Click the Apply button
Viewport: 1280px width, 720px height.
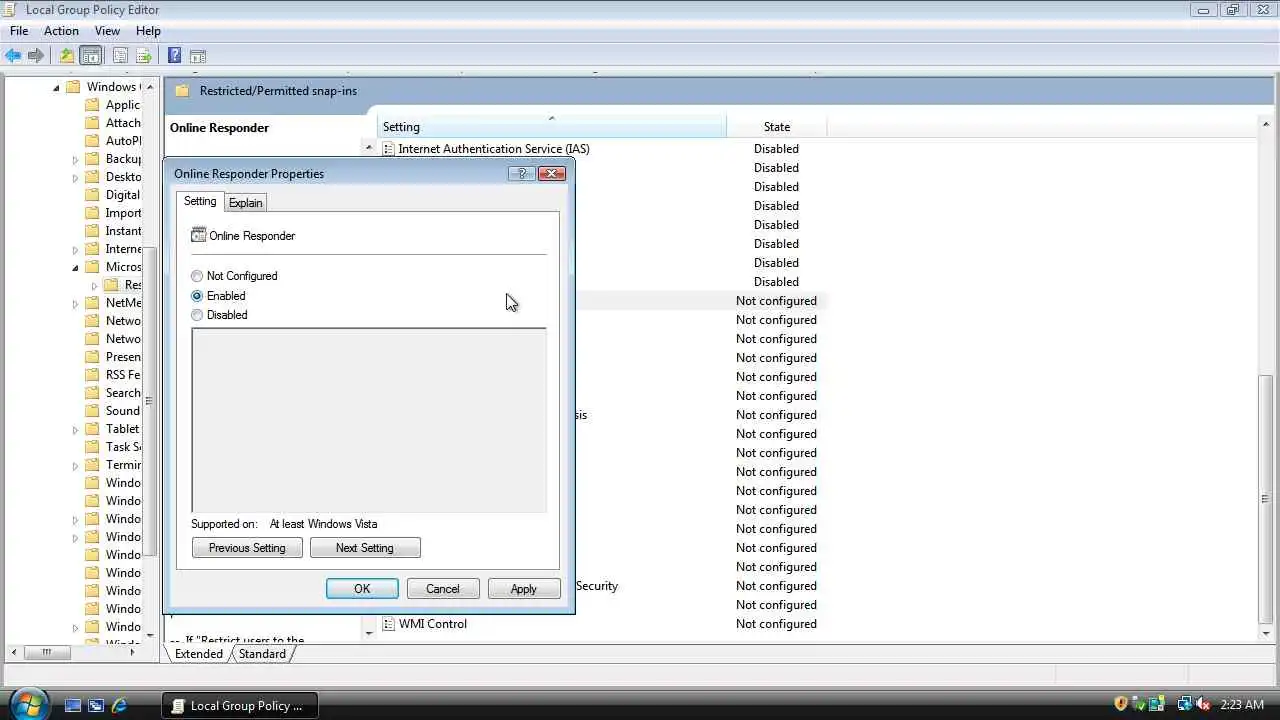(524, 589)
